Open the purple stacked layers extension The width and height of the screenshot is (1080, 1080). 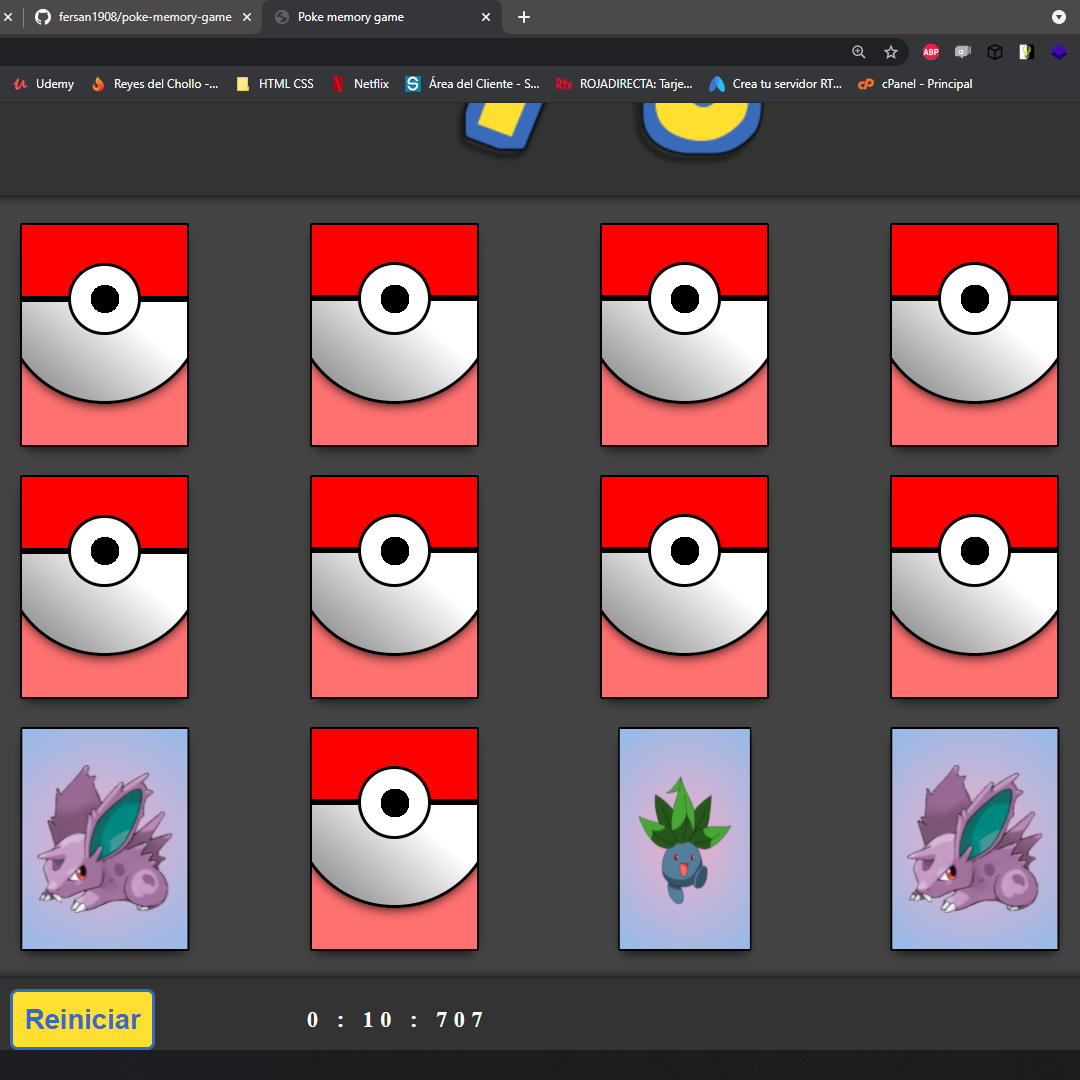1059,52
